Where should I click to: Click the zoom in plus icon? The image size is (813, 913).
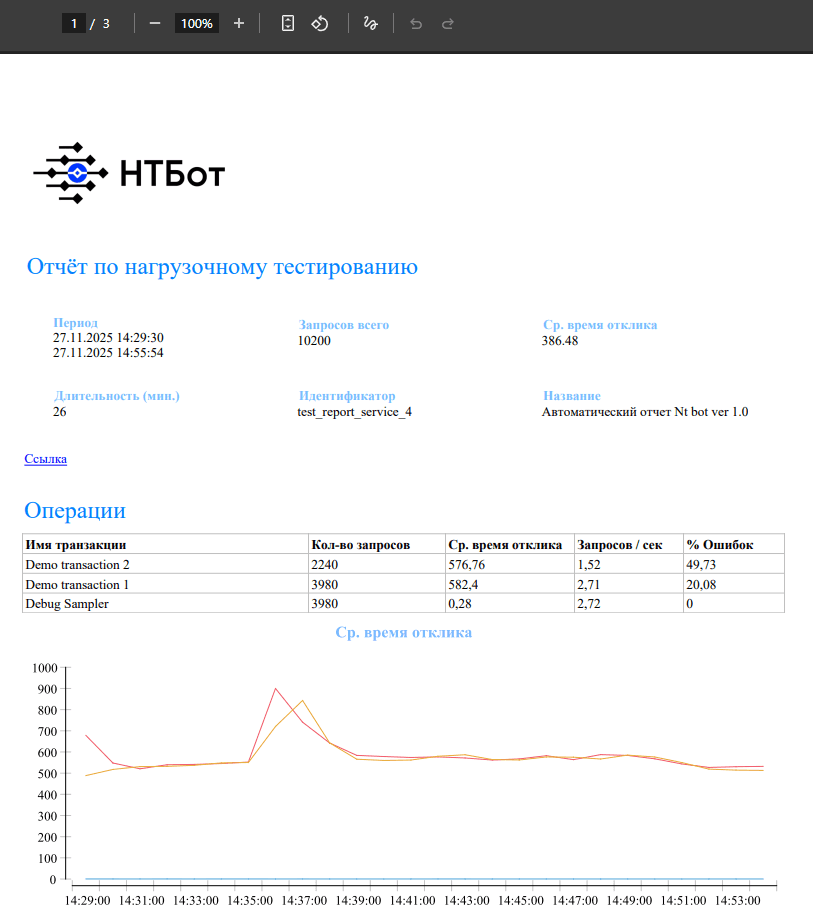click(239, 23)
